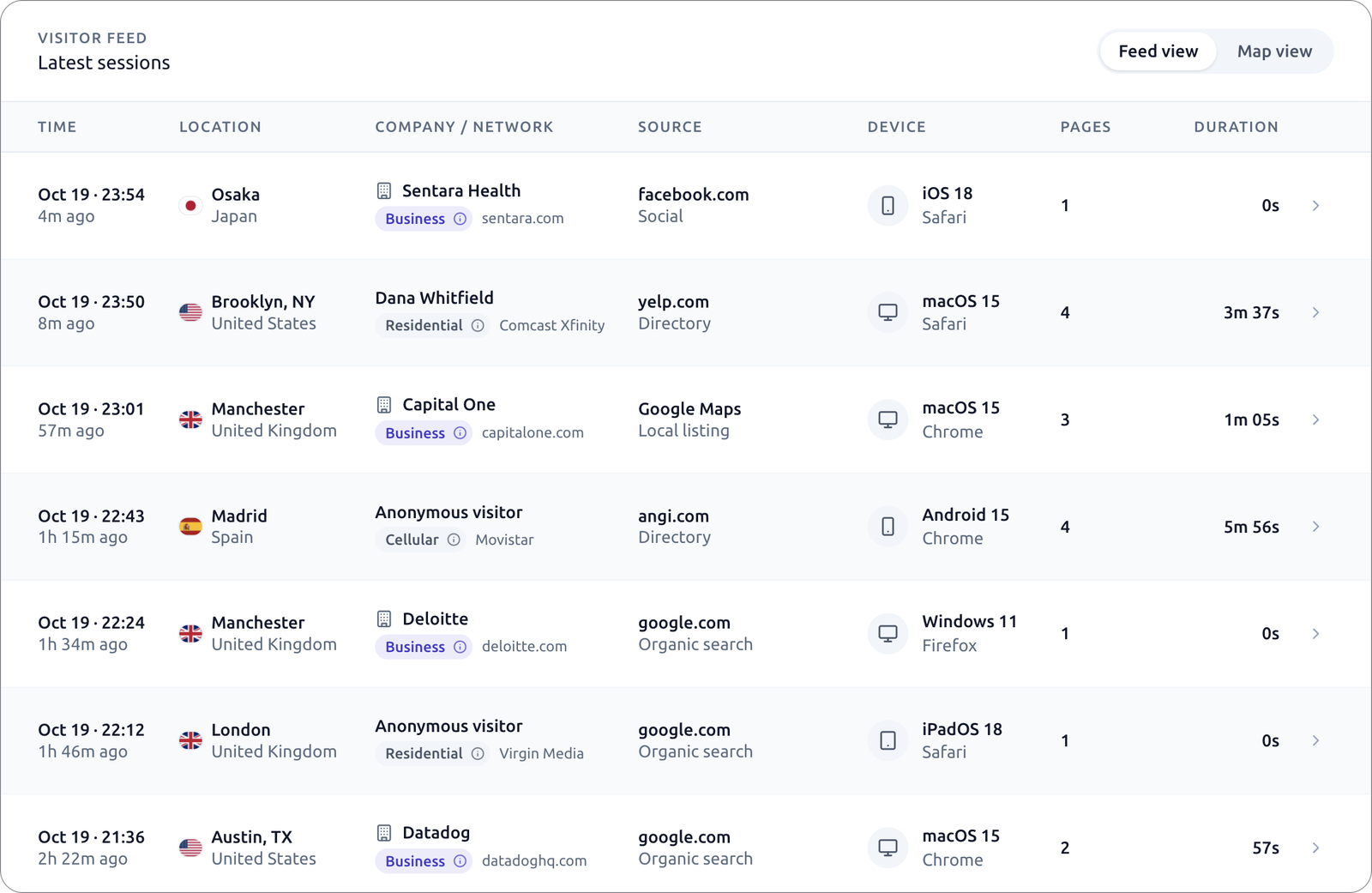Click the Spain flag next to Madrid
The width and height of the screenshot is (1372, 893).
click(x=190, y=527)
